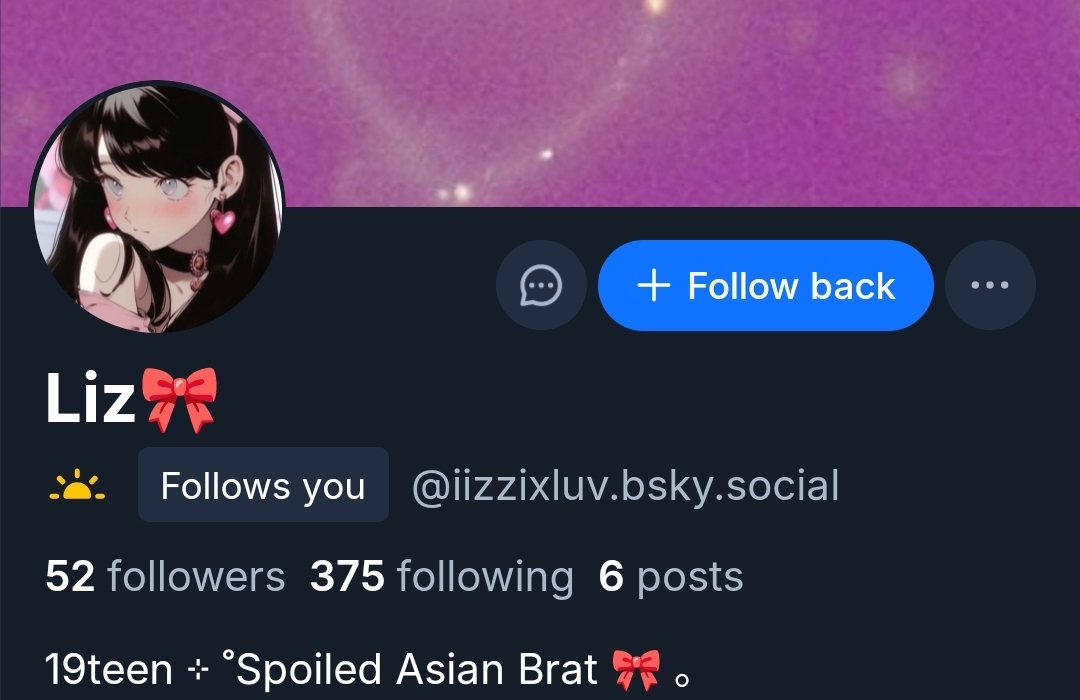The width and height of the screenshot is (1080, 700).
Task: View the 52 followers list
Action: tap(165, 577)
